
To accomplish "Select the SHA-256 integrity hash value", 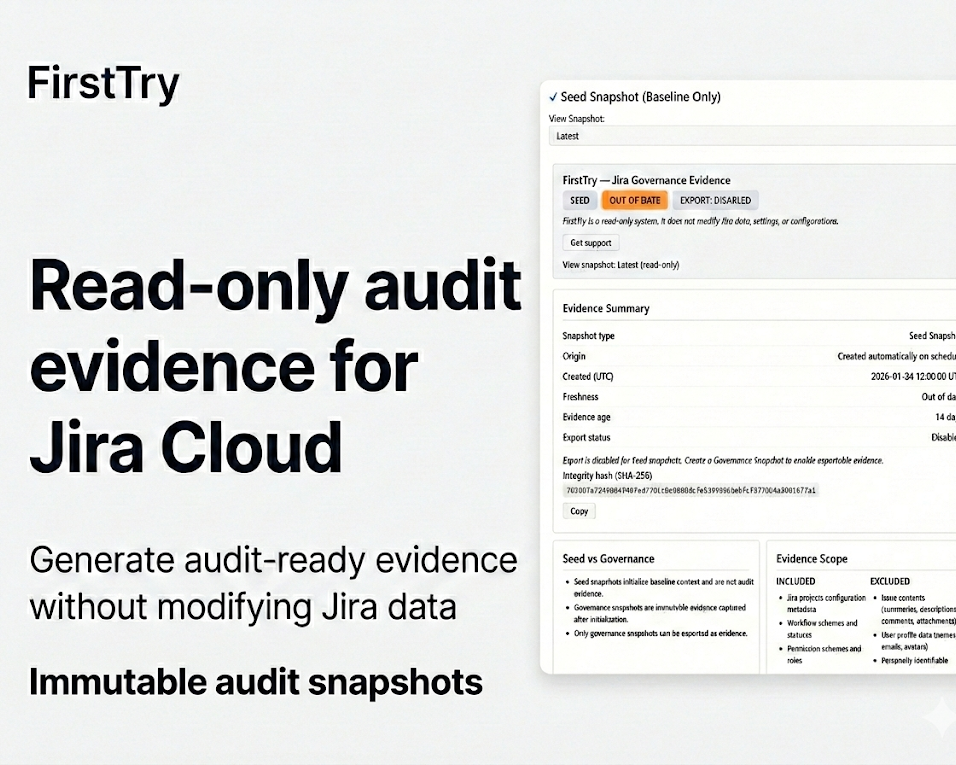I will click(x=691, y=490).
